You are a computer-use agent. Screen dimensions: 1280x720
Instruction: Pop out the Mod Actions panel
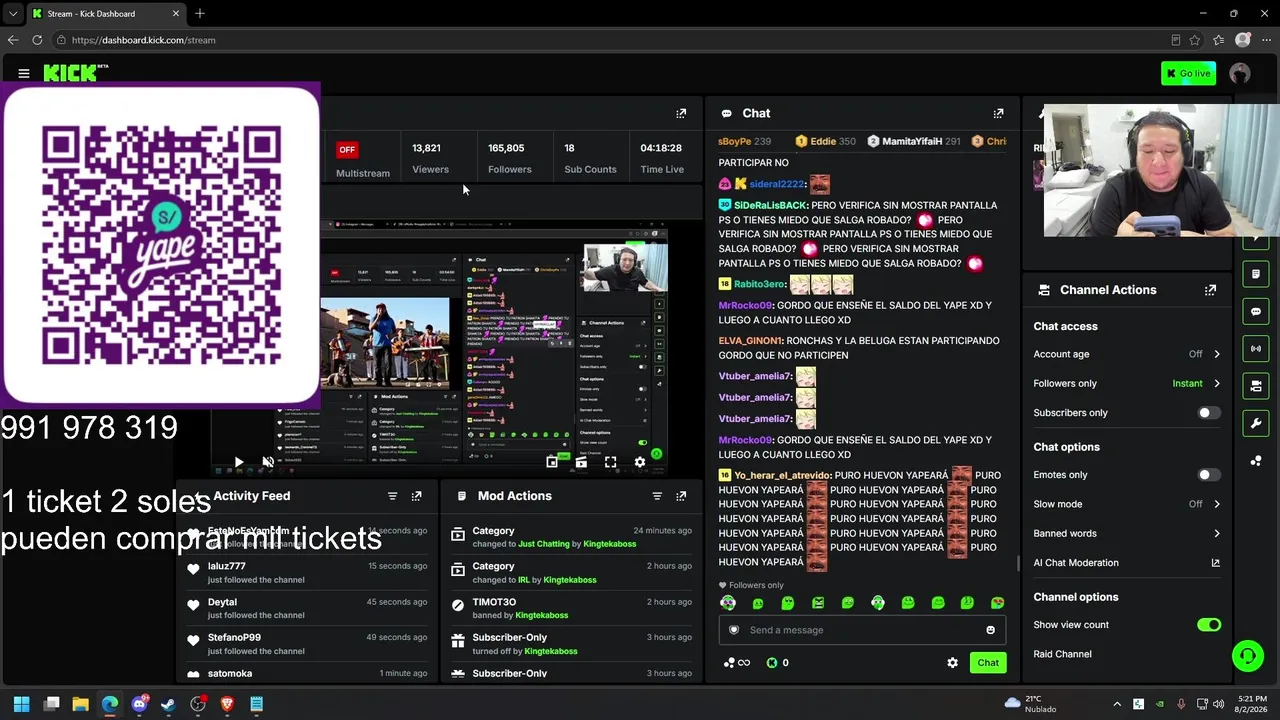[x=681, y=496]
